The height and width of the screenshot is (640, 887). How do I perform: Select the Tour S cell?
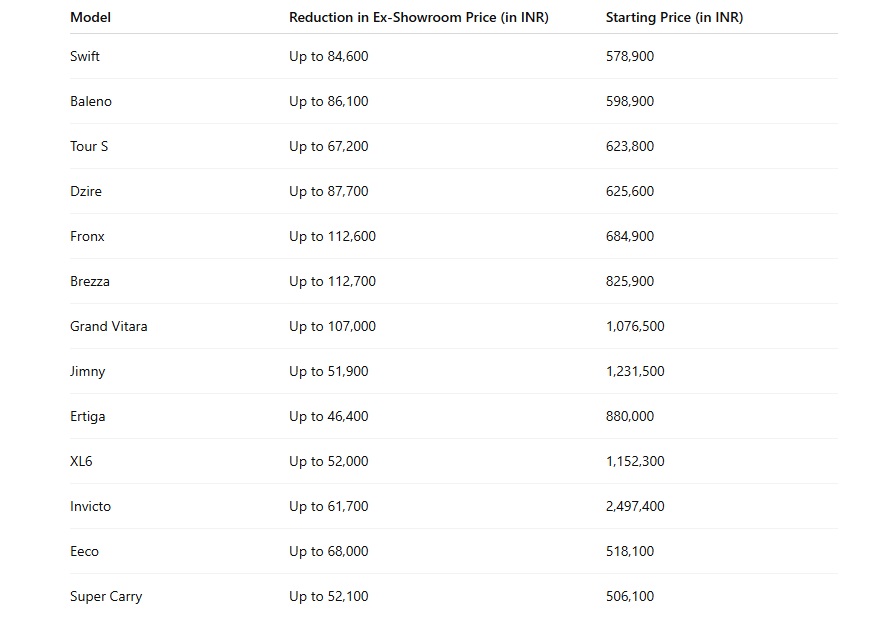[x=89, y=146]
